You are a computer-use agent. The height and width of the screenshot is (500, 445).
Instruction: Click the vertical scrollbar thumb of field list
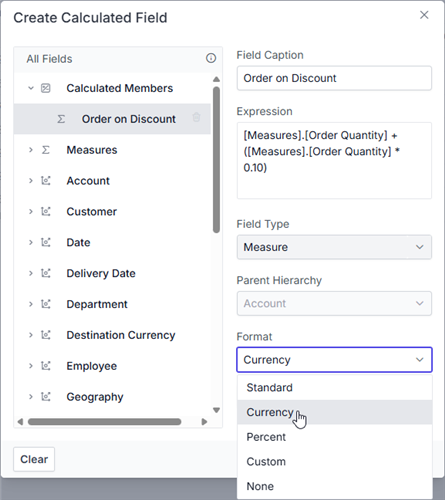[x=216, y=159]
